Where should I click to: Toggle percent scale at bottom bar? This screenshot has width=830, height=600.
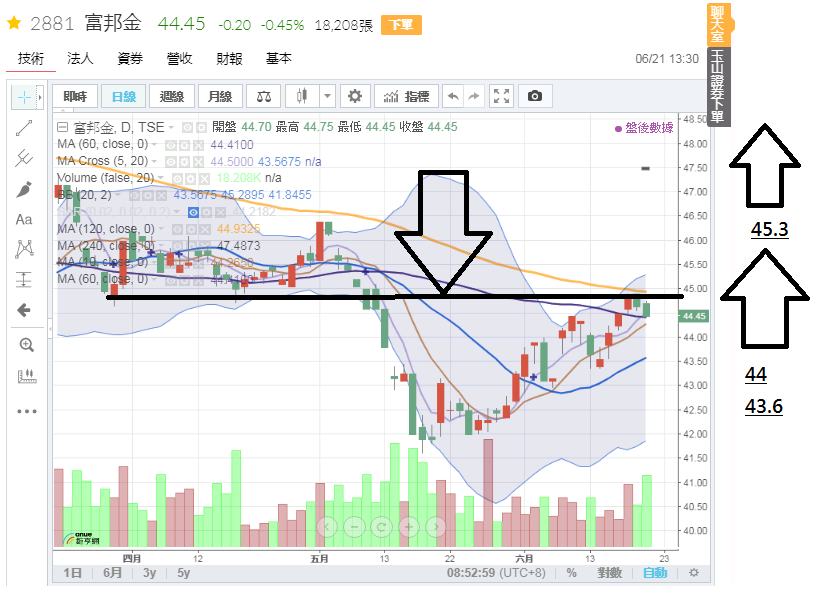572,572
